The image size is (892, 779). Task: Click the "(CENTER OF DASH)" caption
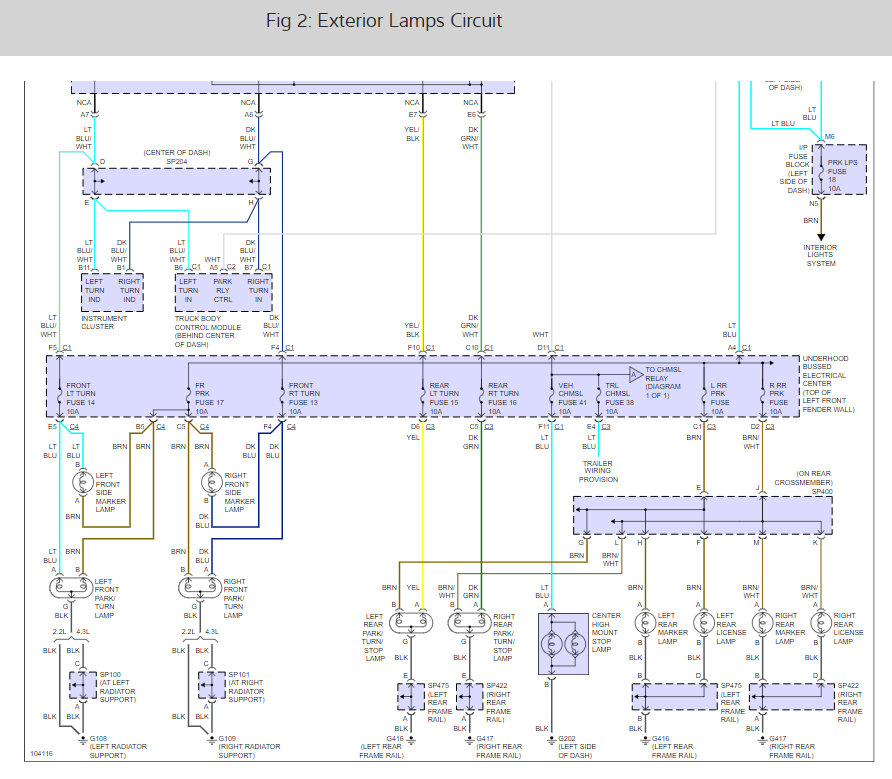[x=177, y=152]
